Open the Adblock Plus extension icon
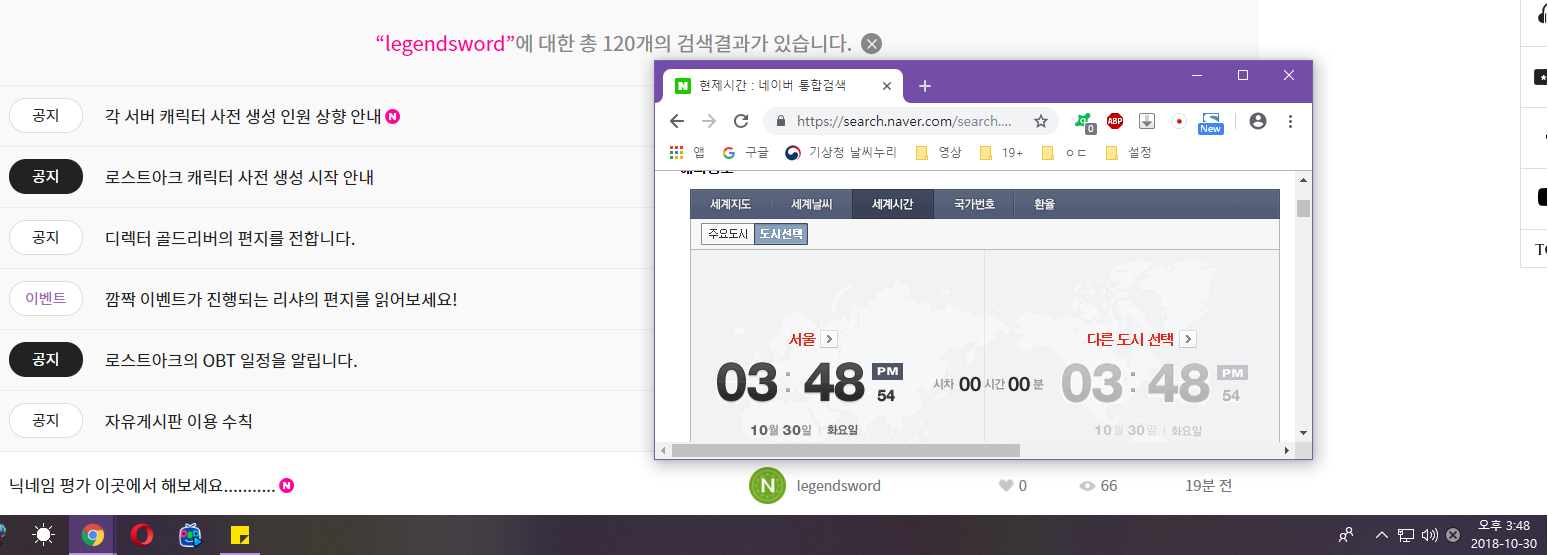 1114,121
